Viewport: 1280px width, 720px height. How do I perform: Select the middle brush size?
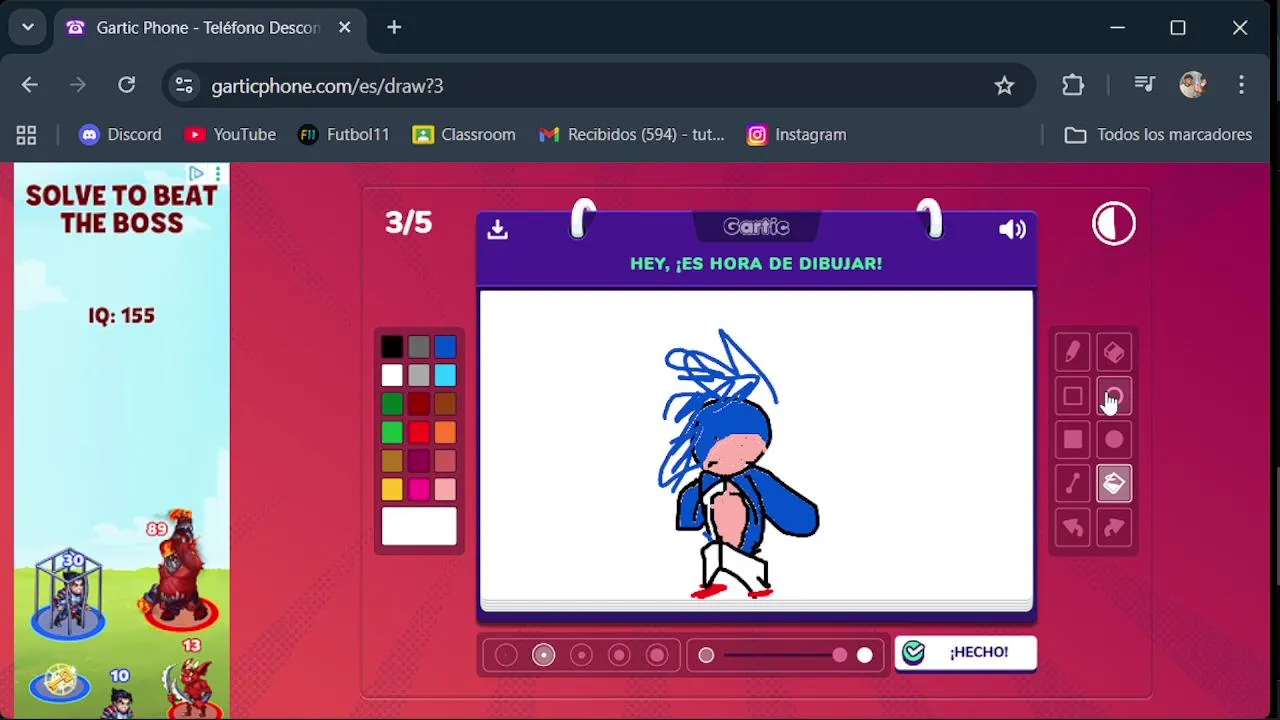click(581, 655)
